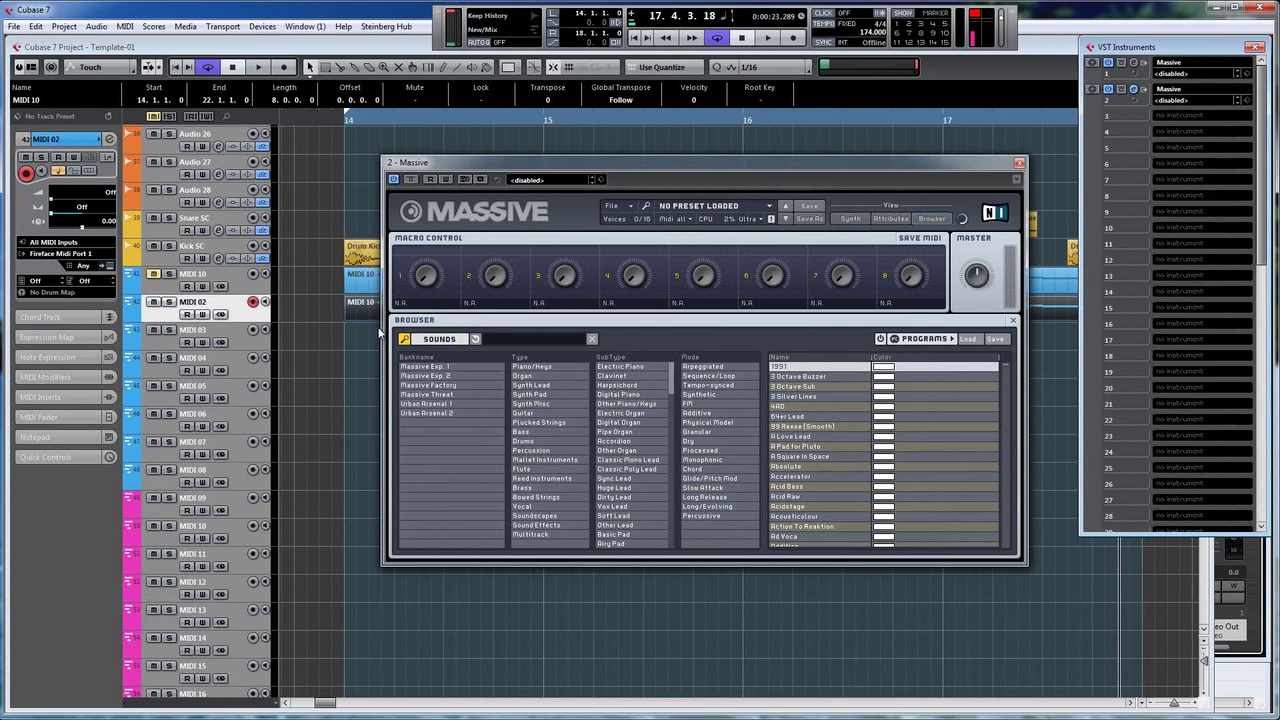Toggle the metronome CLICK button
The image size is (1280, 720).
point(823,13)
